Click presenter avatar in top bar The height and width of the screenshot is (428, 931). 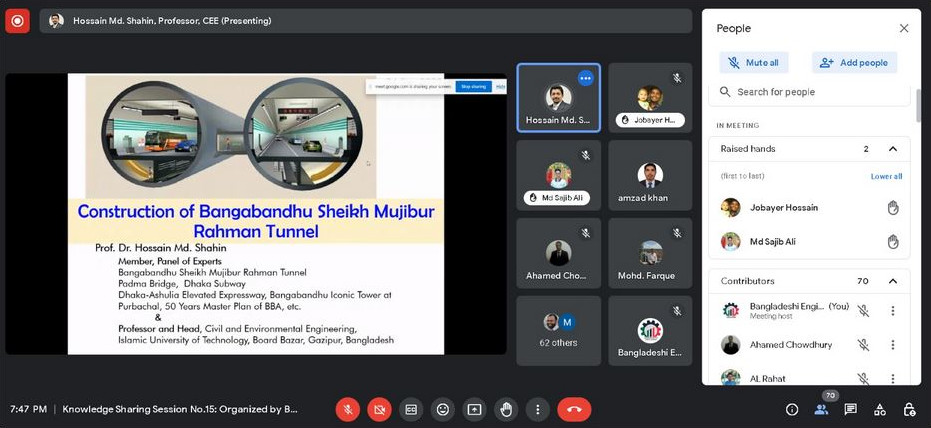click(56, 21)
